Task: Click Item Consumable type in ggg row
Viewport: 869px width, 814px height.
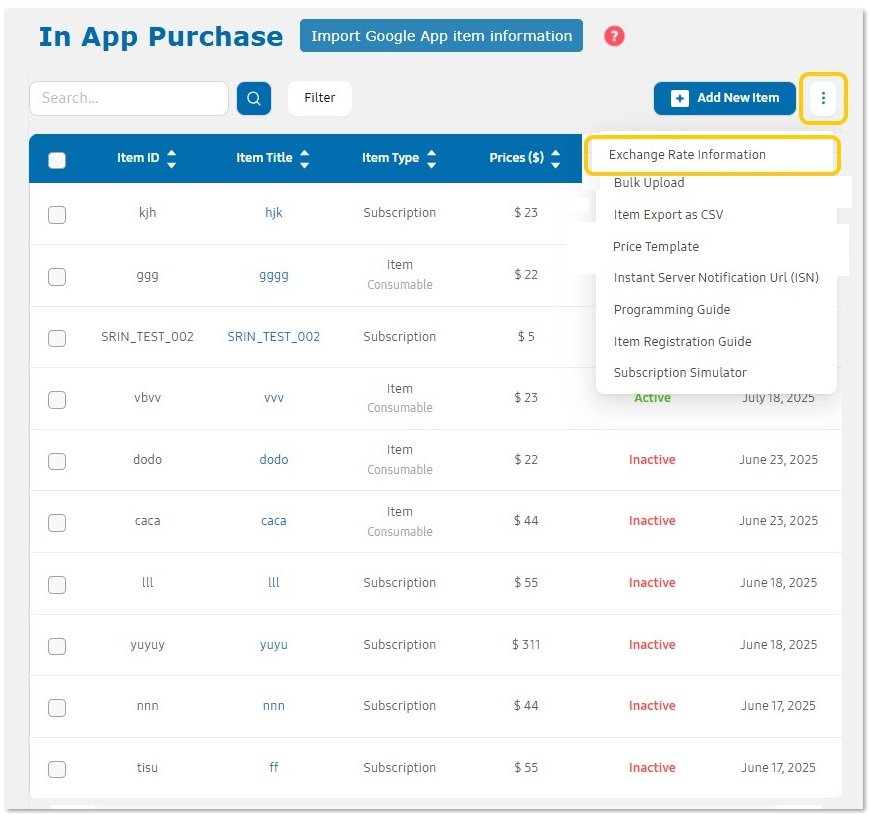Action: point(400,274)
